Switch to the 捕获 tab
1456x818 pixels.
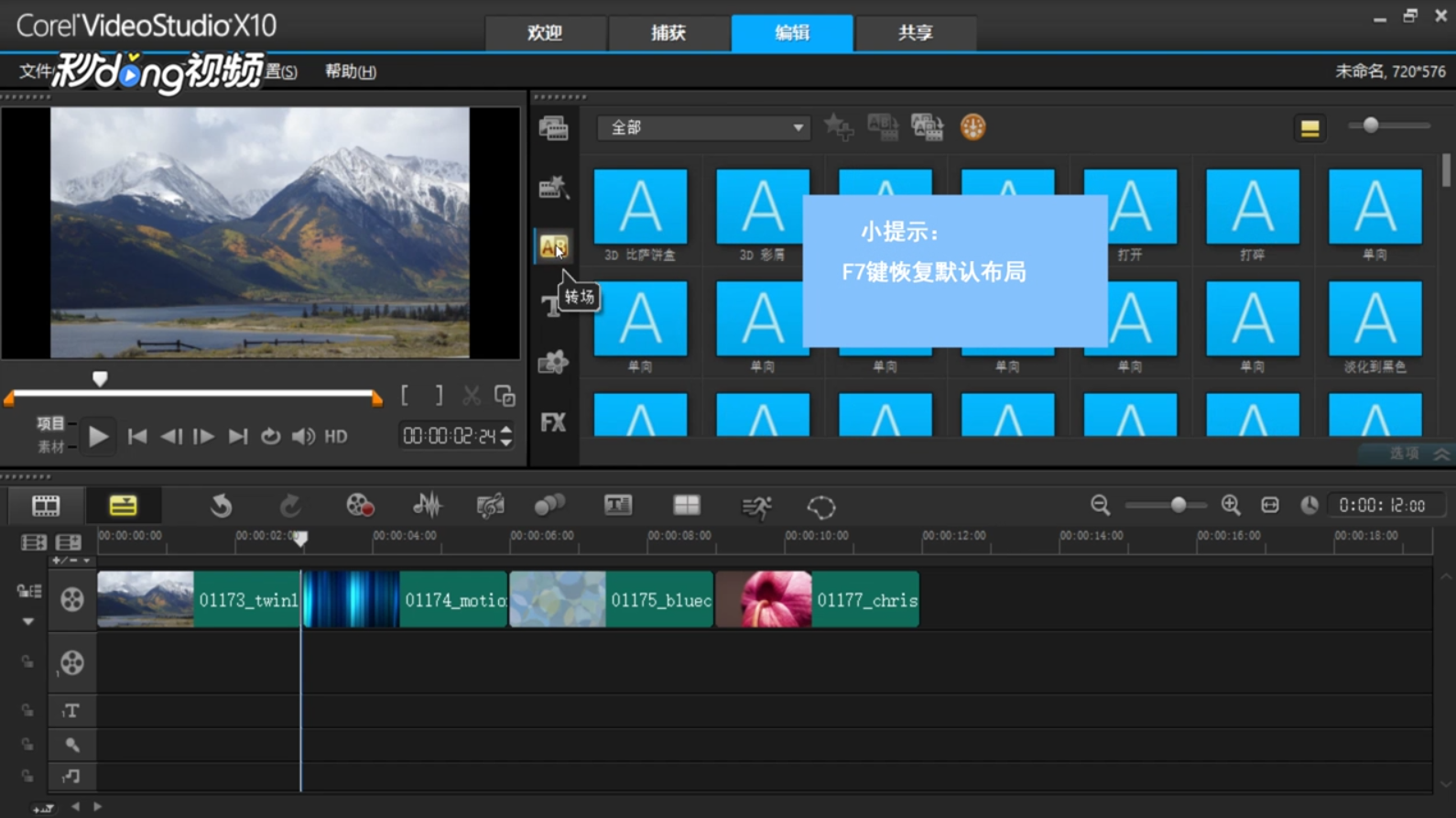(668, 33)
